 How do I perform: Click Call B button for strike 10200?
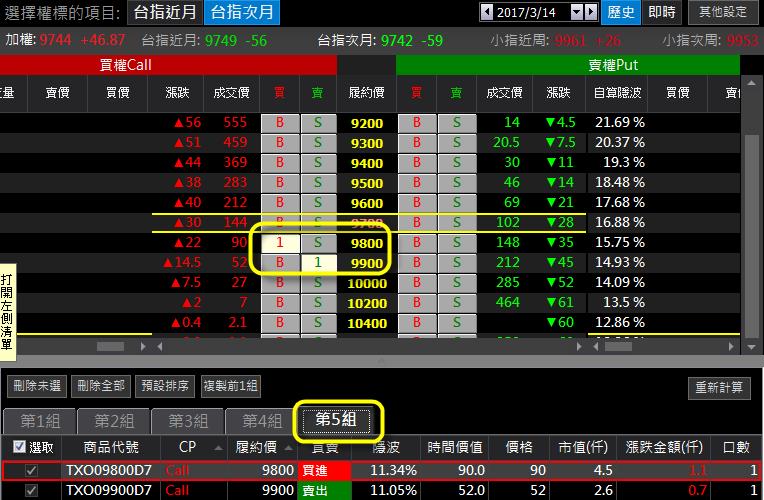click(x=280, y=303)
